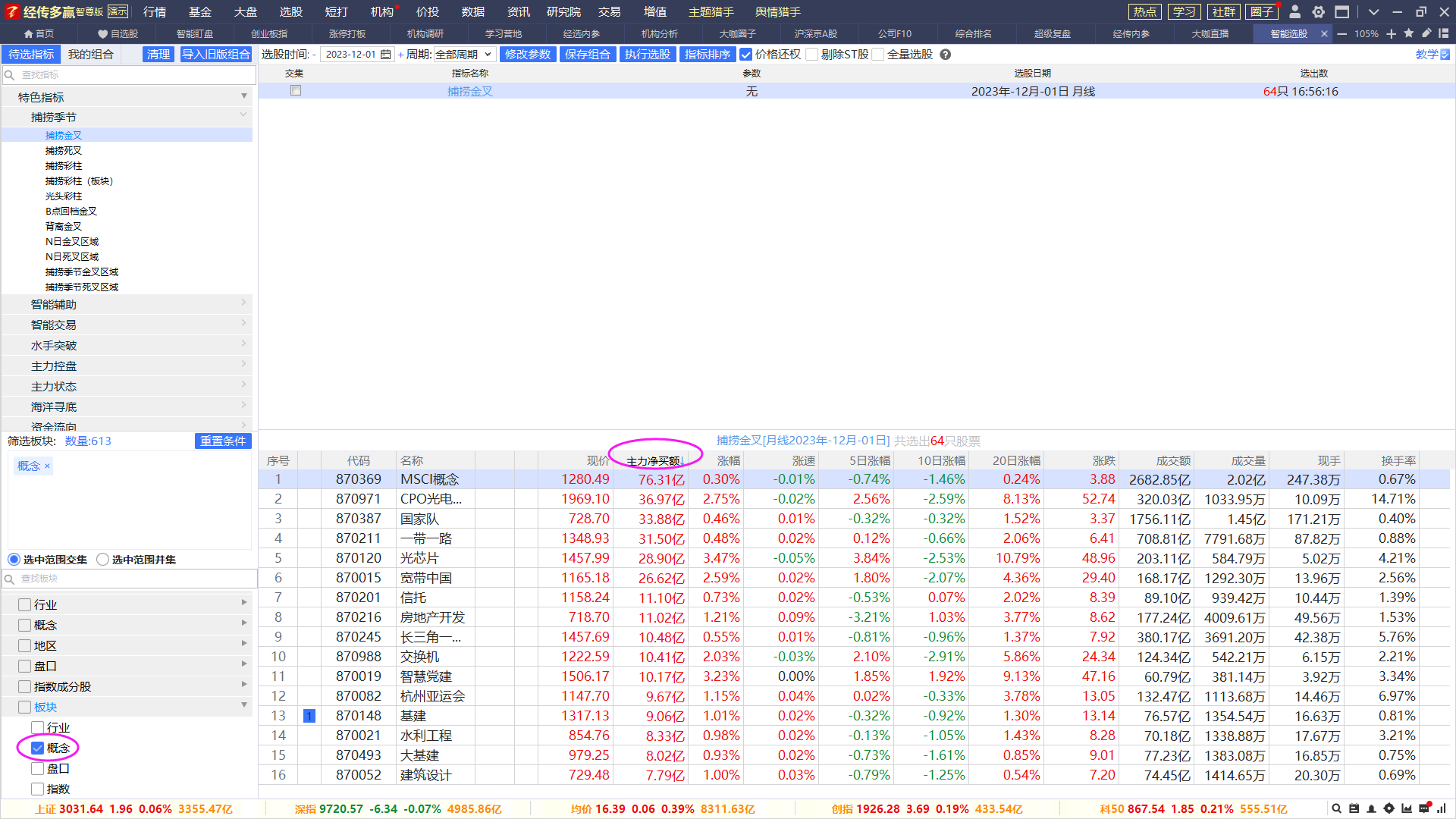The width and height of the screenshot is (1456, 819).
Task: Collapse the 特色指标 section
Action: pos(244,96)
